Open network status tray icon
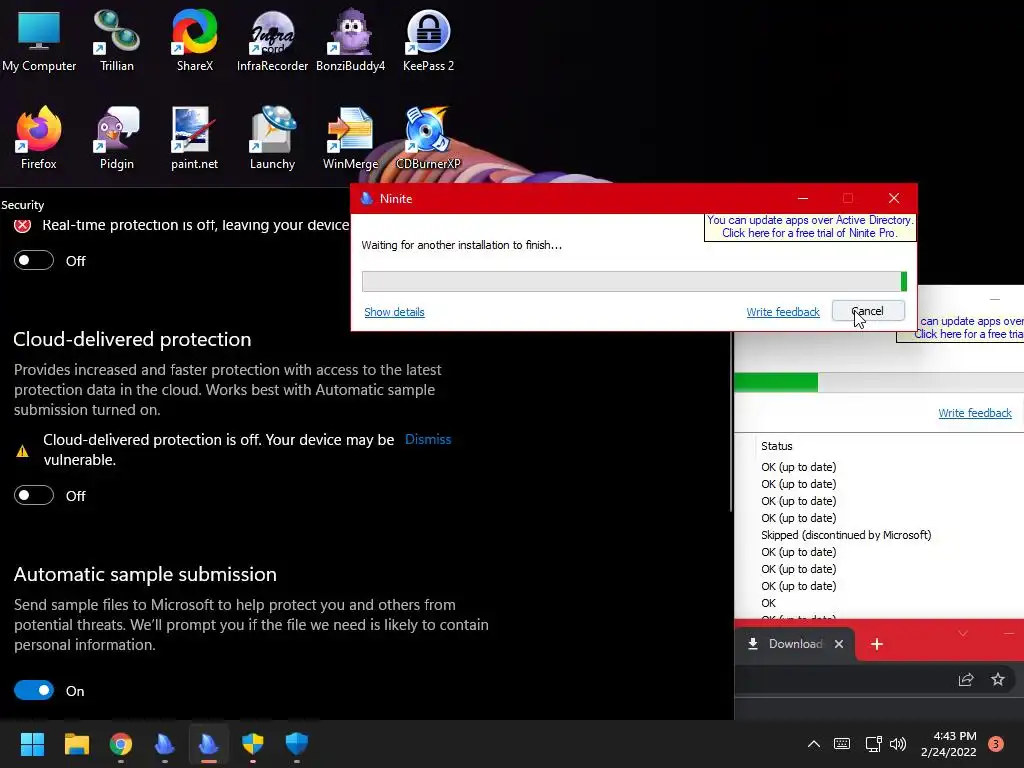 coord(873,743)
